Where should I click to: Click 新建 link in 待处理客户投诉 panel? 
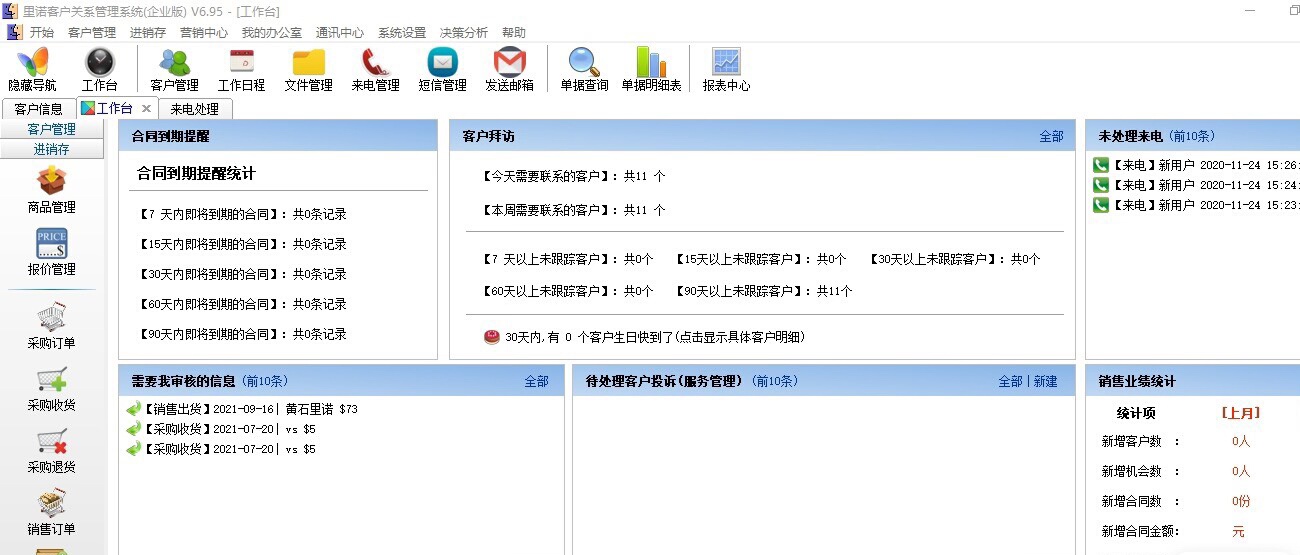pyautogui.click(x=1045, y=381)
